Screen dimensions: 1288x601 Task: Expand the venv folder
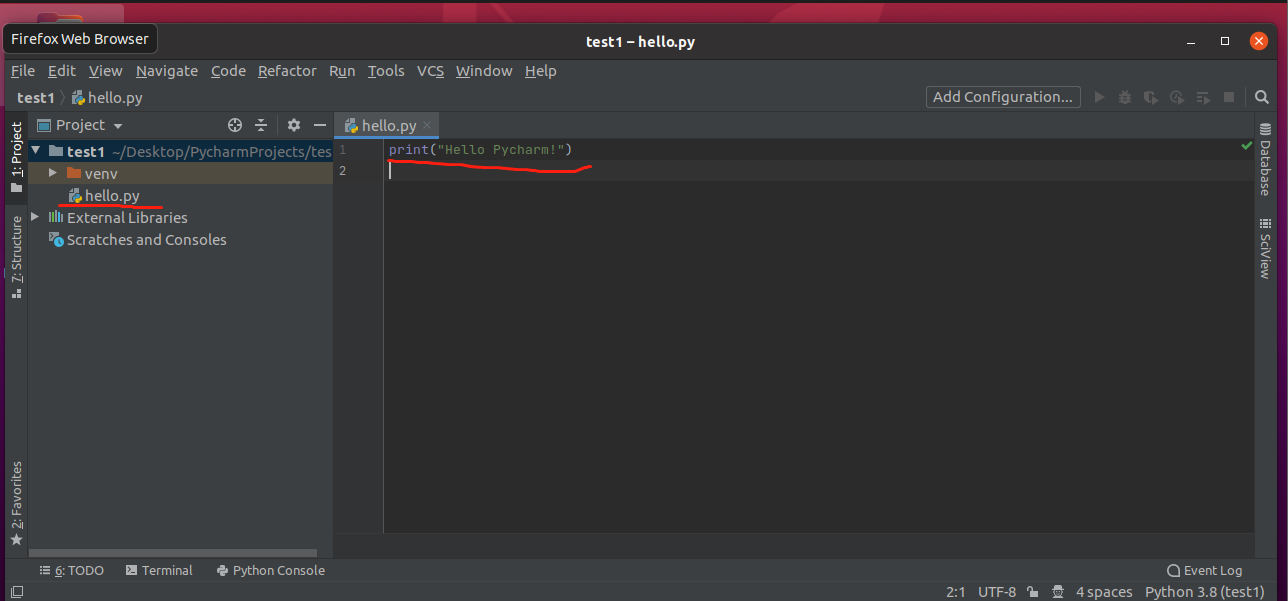tap(52, 173)
